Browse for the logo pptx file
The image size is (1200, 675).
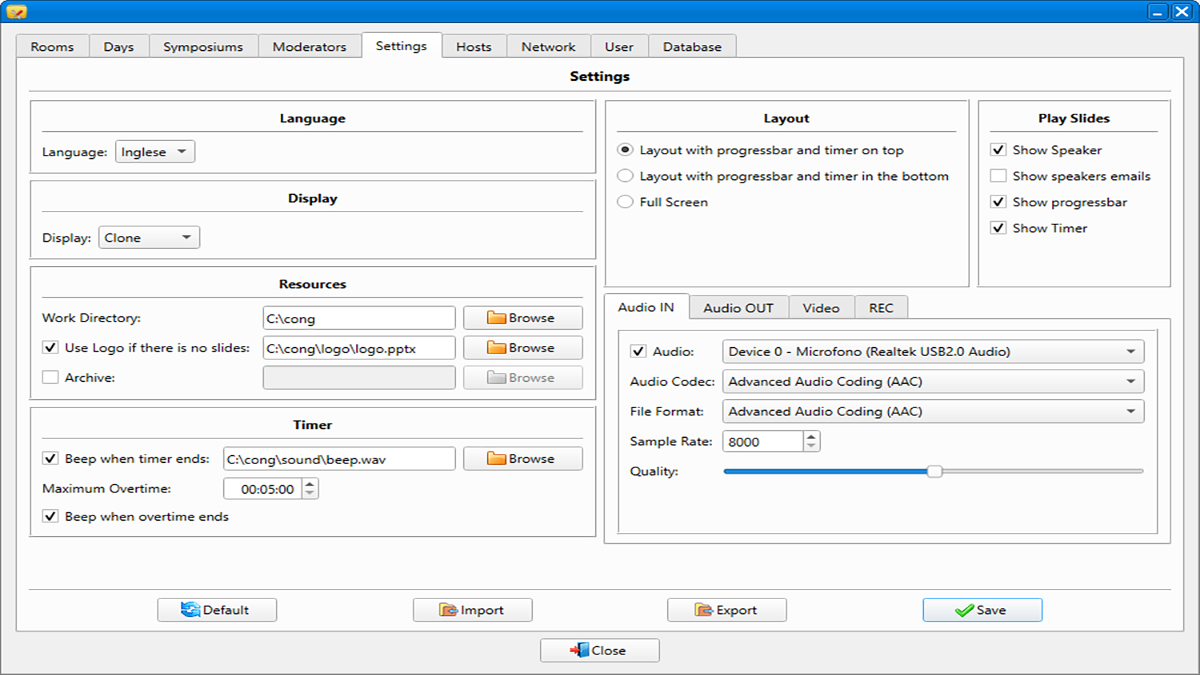[523, 348]
